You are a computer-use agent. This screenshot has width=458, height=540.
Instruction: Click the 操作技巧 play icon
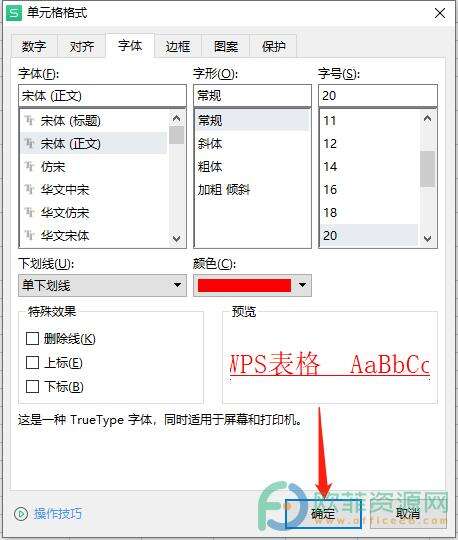coord(21,514)
